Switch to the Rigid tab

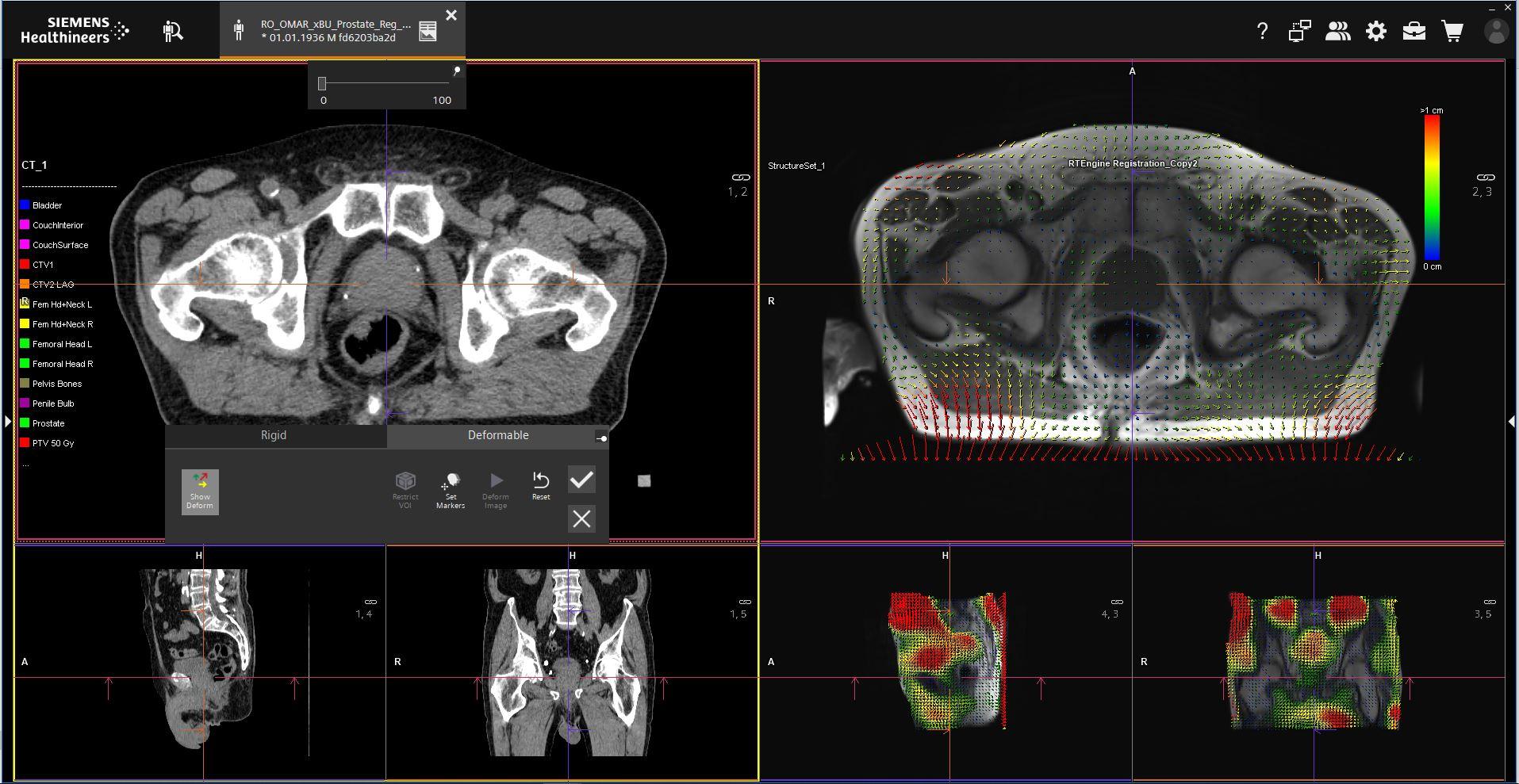[274, 435]
